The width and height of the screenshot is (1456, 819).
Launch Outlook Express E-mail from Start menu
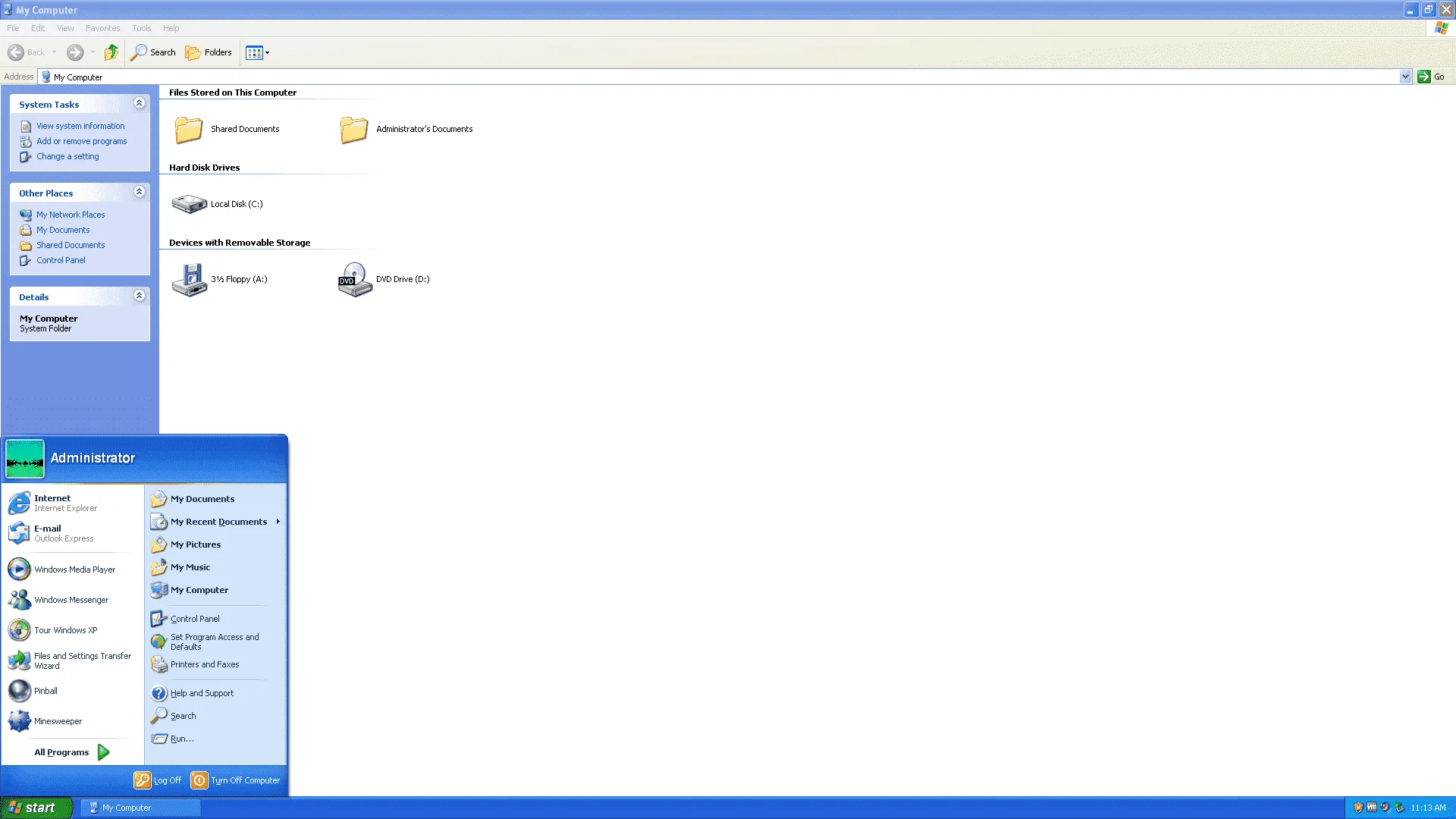point(73,533)
